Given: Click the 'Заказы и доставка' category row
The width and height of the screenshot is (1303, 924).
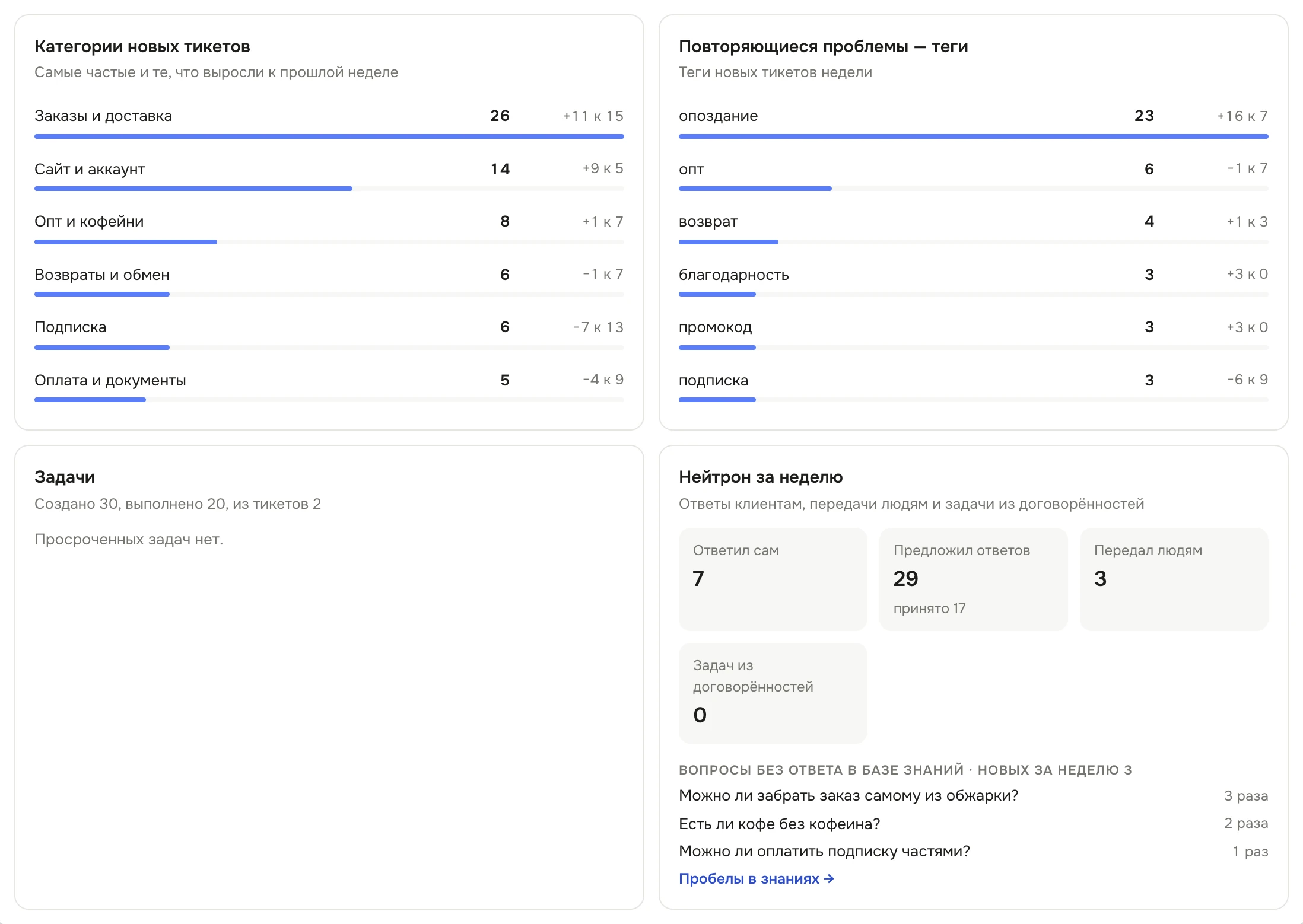Looking at the screenshot, I should pos(329,123).
